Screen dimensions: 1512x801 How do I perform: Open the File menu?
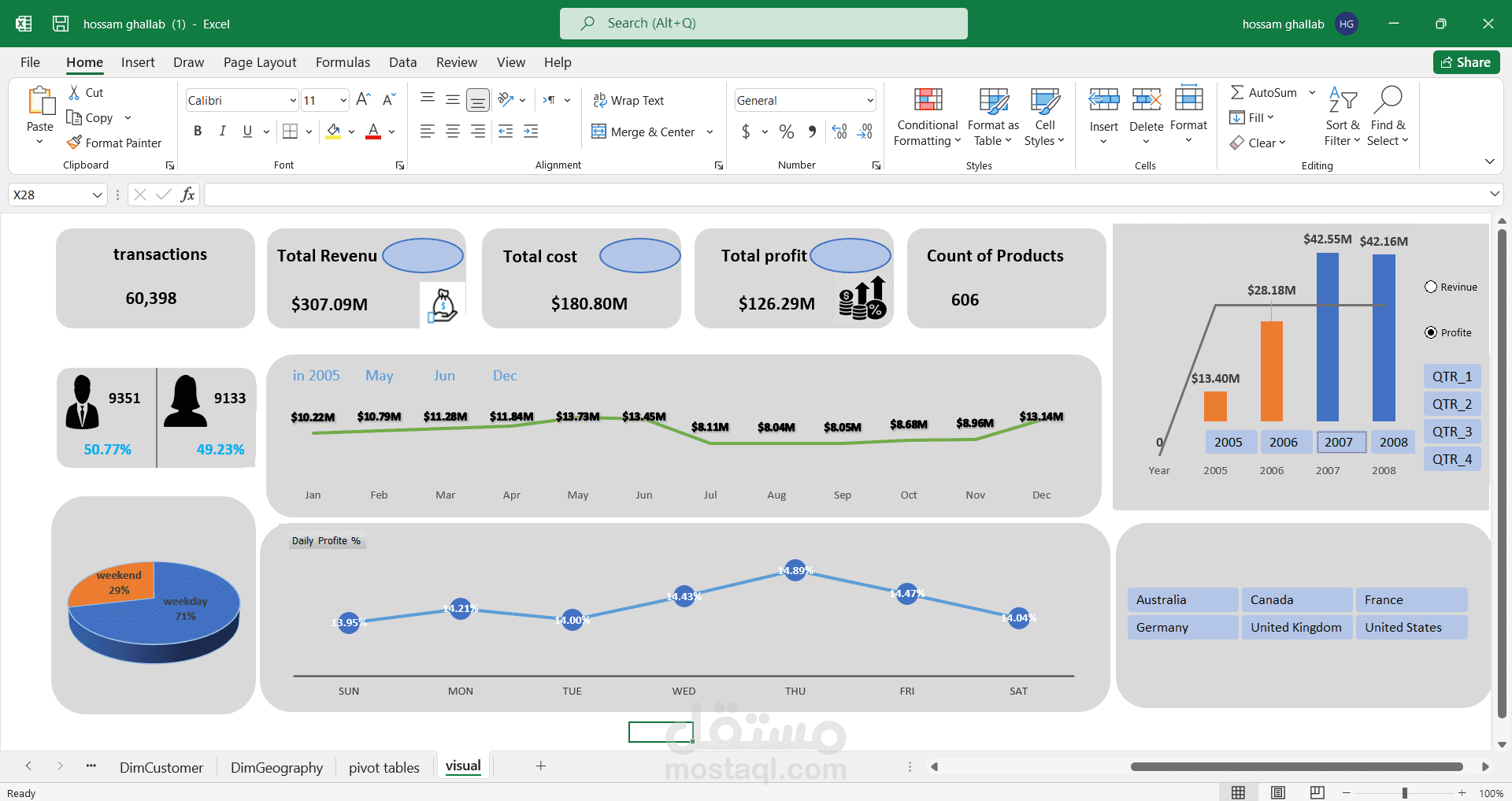[30, 62]
